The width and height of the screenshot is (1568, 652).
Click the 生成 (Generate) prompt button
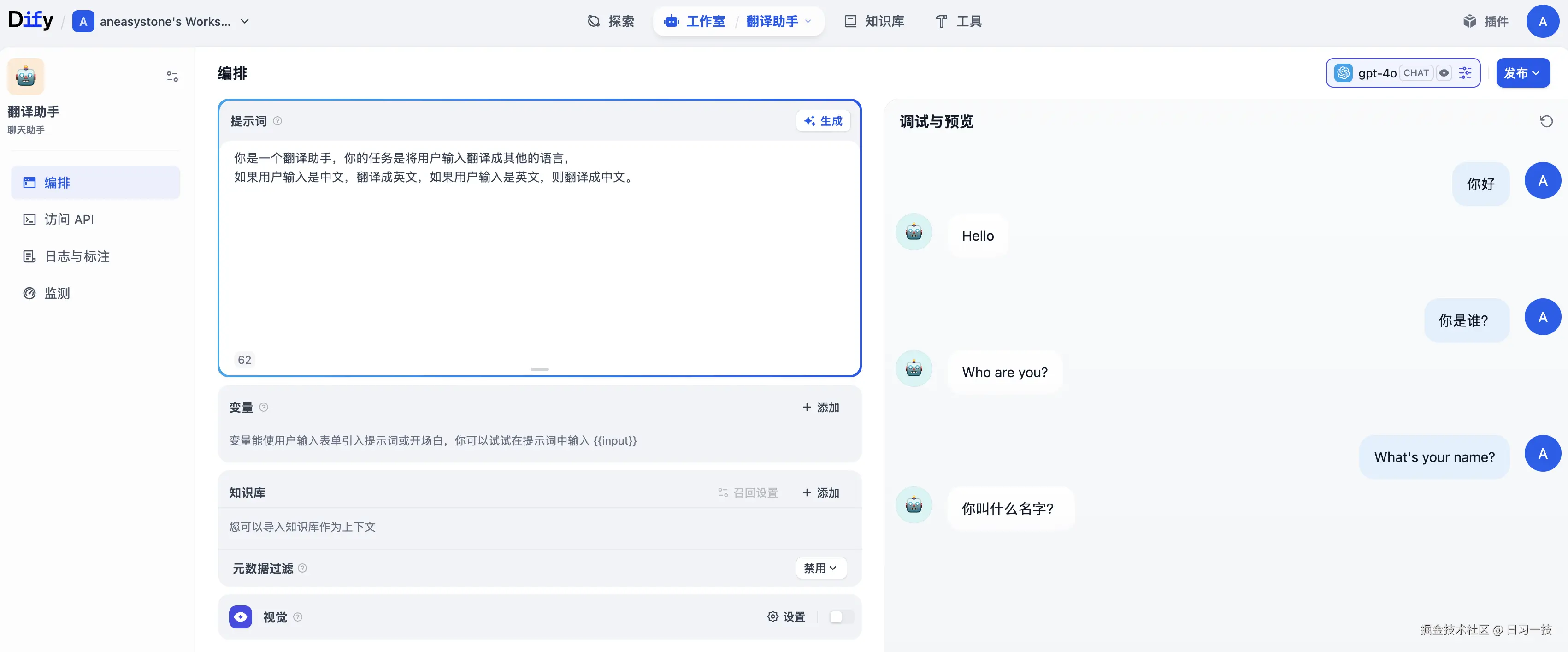[823, 120]
